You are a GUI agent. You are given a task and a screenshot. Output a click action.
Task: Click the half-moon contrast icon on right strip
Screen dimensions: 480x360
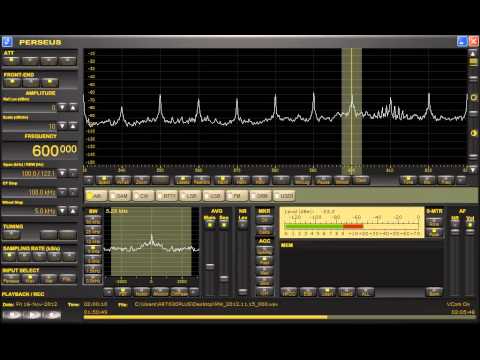[x=473, y=133]
